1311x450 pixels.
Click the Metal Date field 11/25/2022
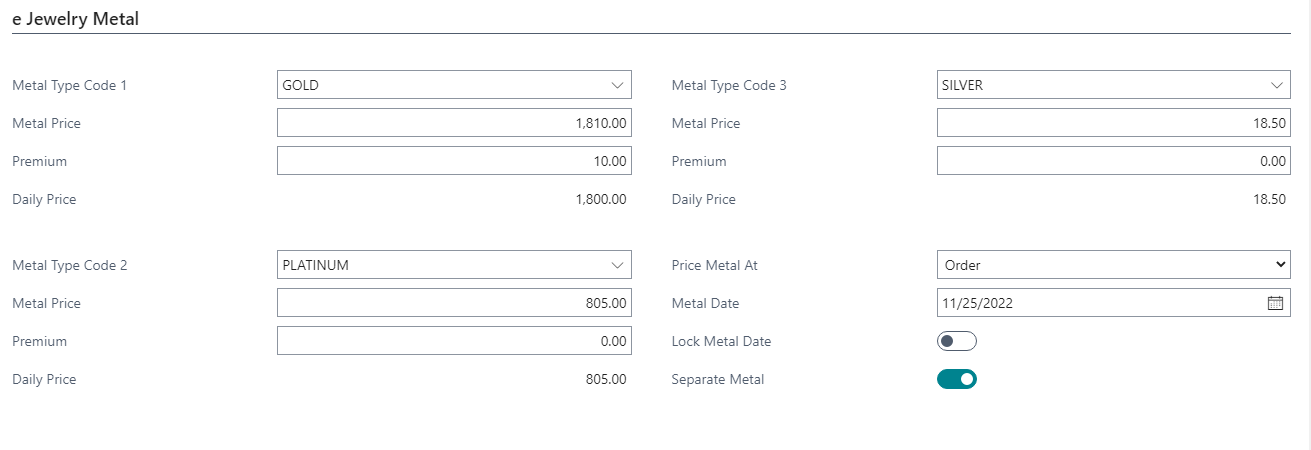(1100, 303)
